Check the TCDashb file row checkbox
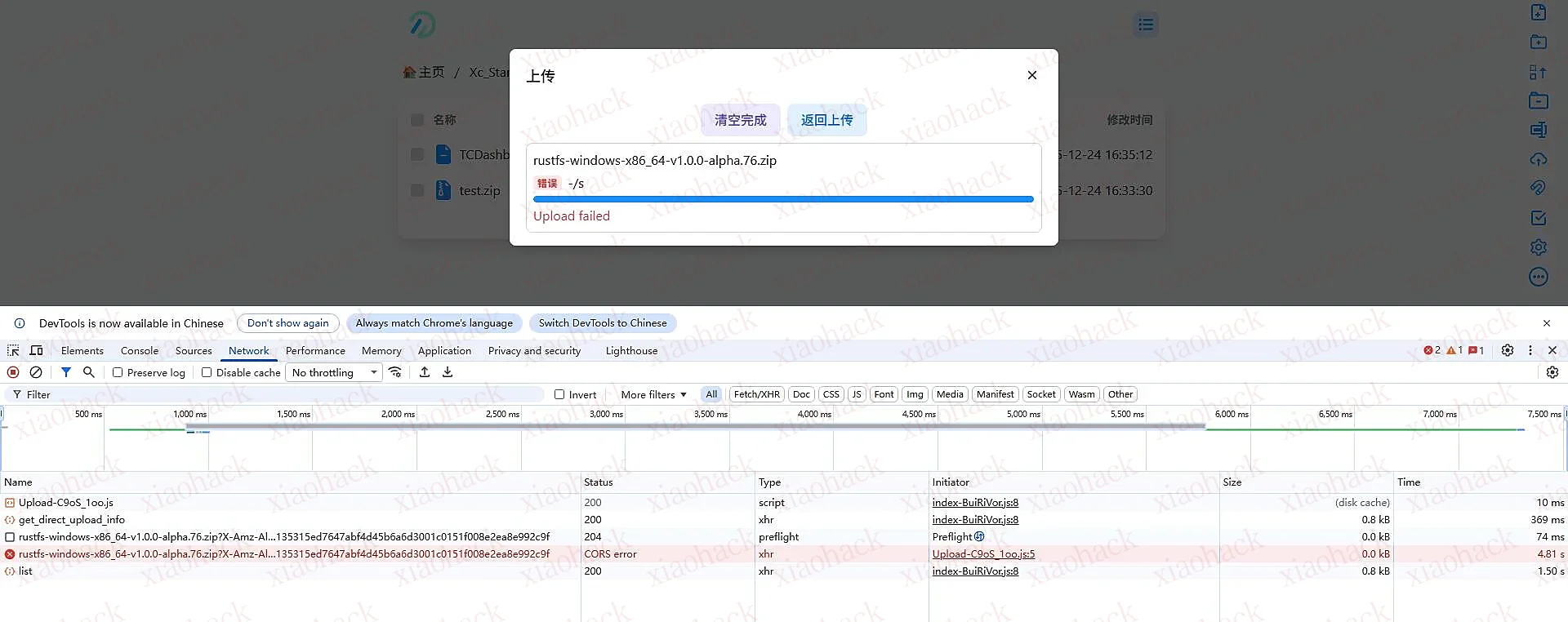Viewport: 1568px width, 622px height. click(416, 154)
